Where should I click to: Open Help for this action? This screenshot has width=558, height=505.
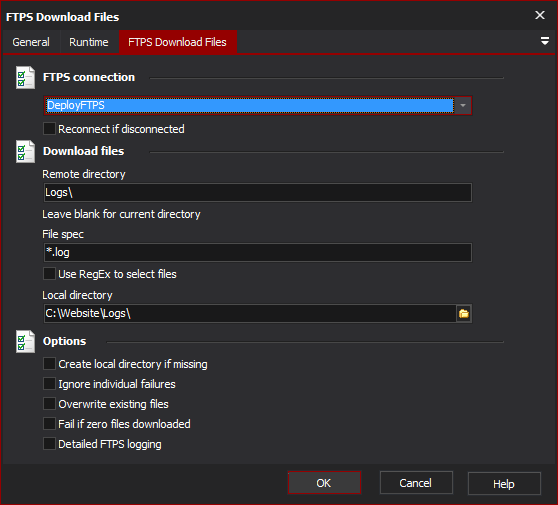(504, 484)
